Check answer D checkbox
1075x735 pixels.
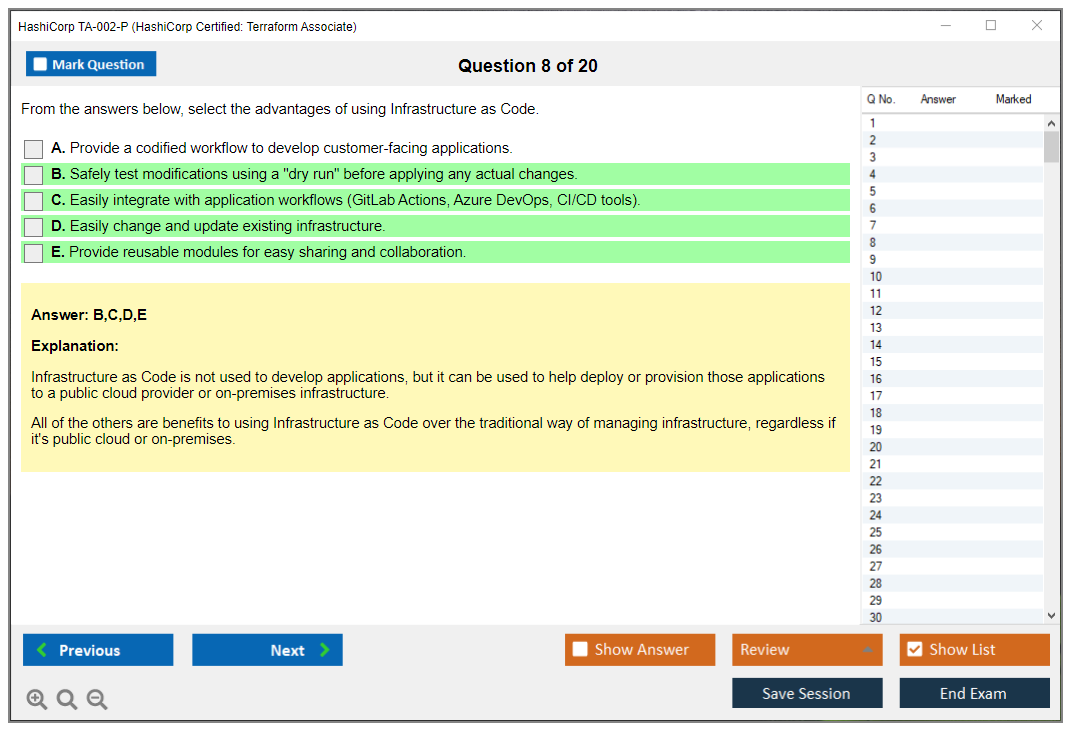[x=33, y=227]
